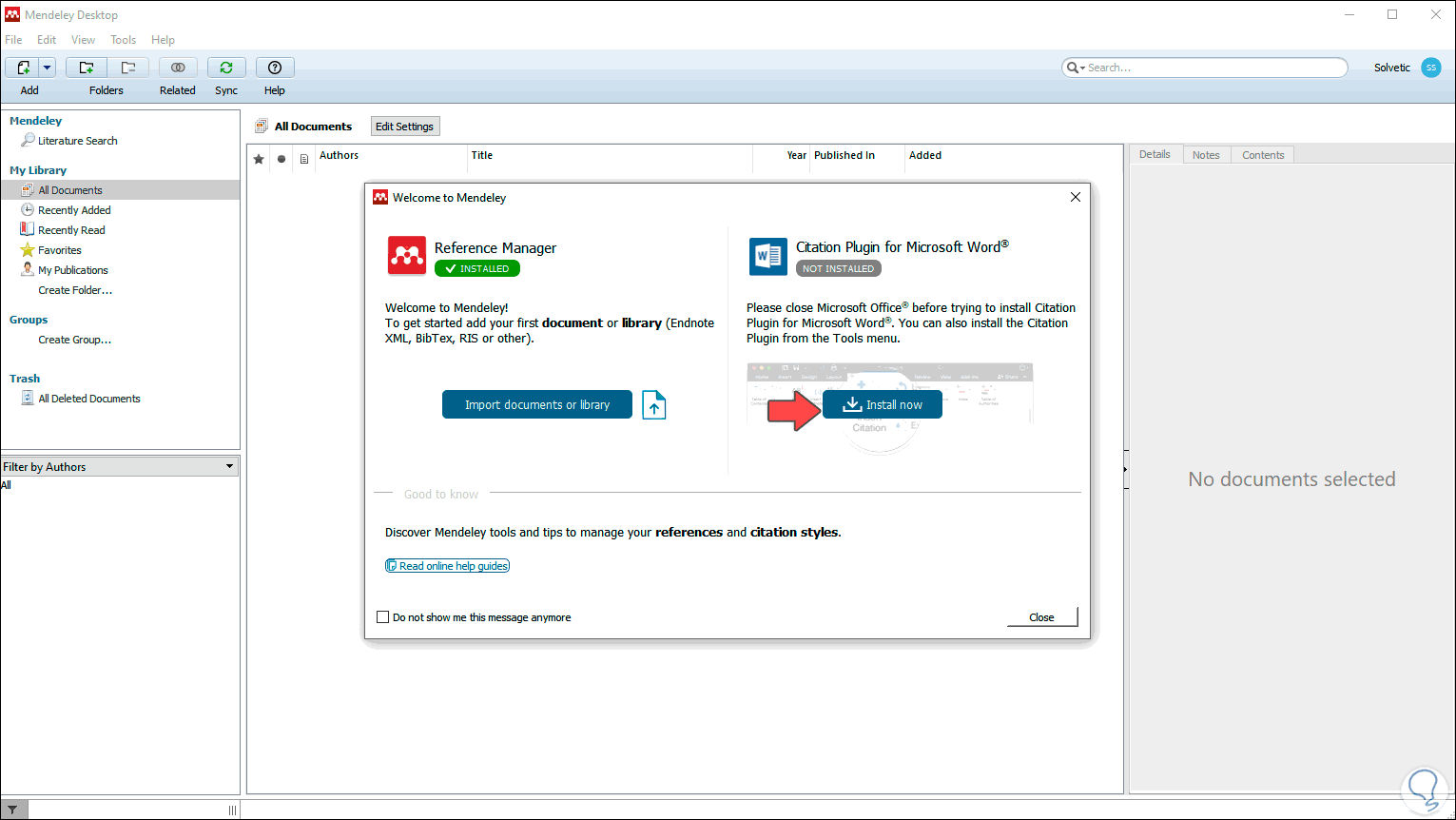
Task: Sort by the favorite star column header
Action: pyautogui.click(x=259, y=159)
